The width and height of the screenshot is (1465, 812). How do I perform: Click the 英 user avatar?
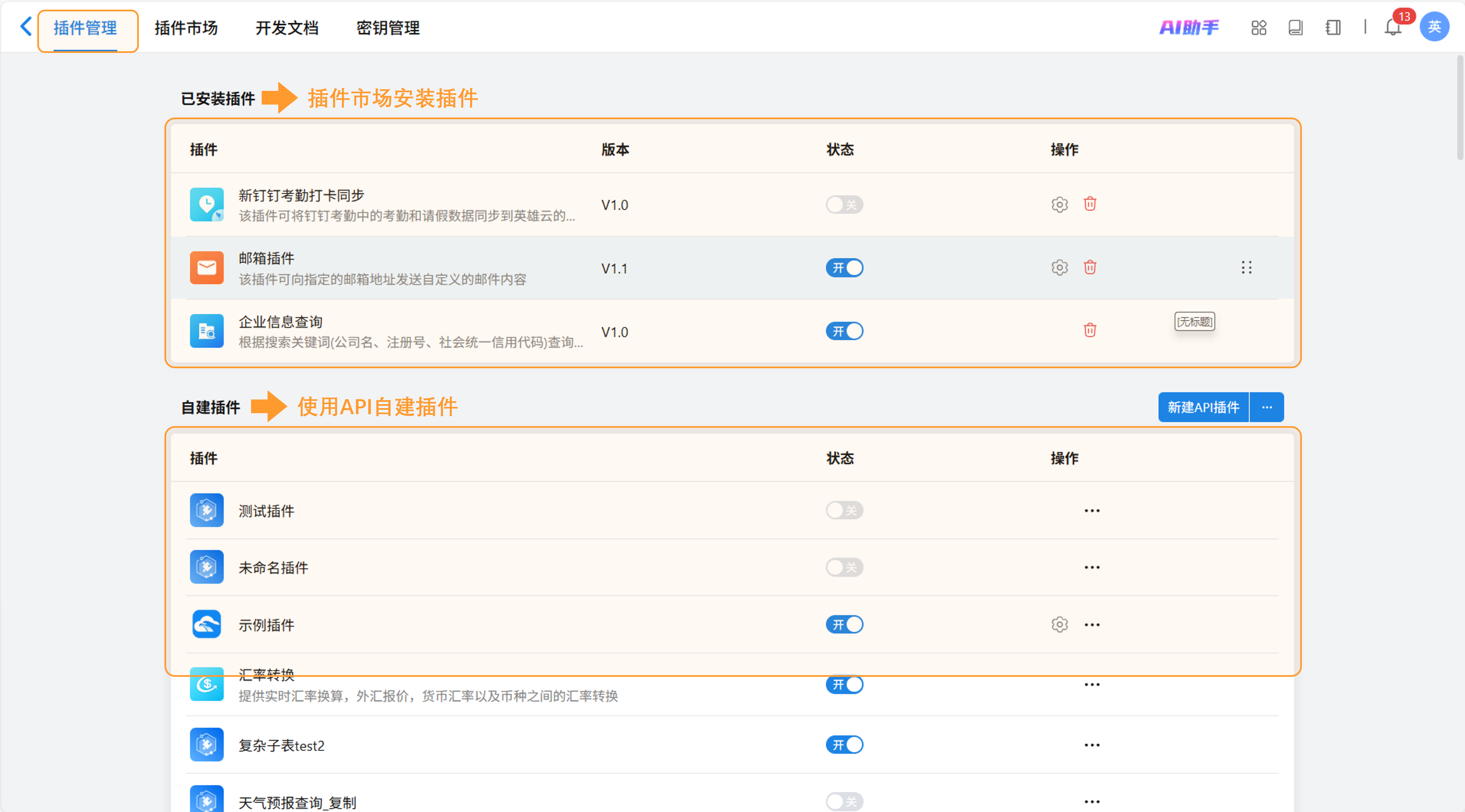click(x=1434, y=27)
